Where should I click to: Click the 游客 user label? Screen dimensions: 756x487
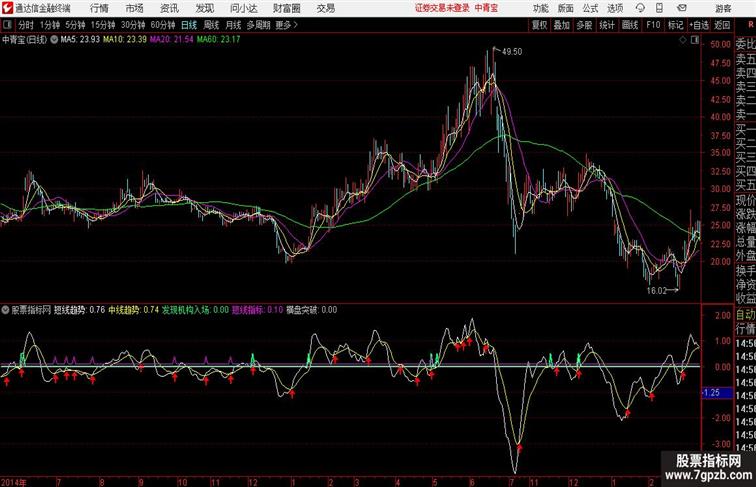(723, 8)
